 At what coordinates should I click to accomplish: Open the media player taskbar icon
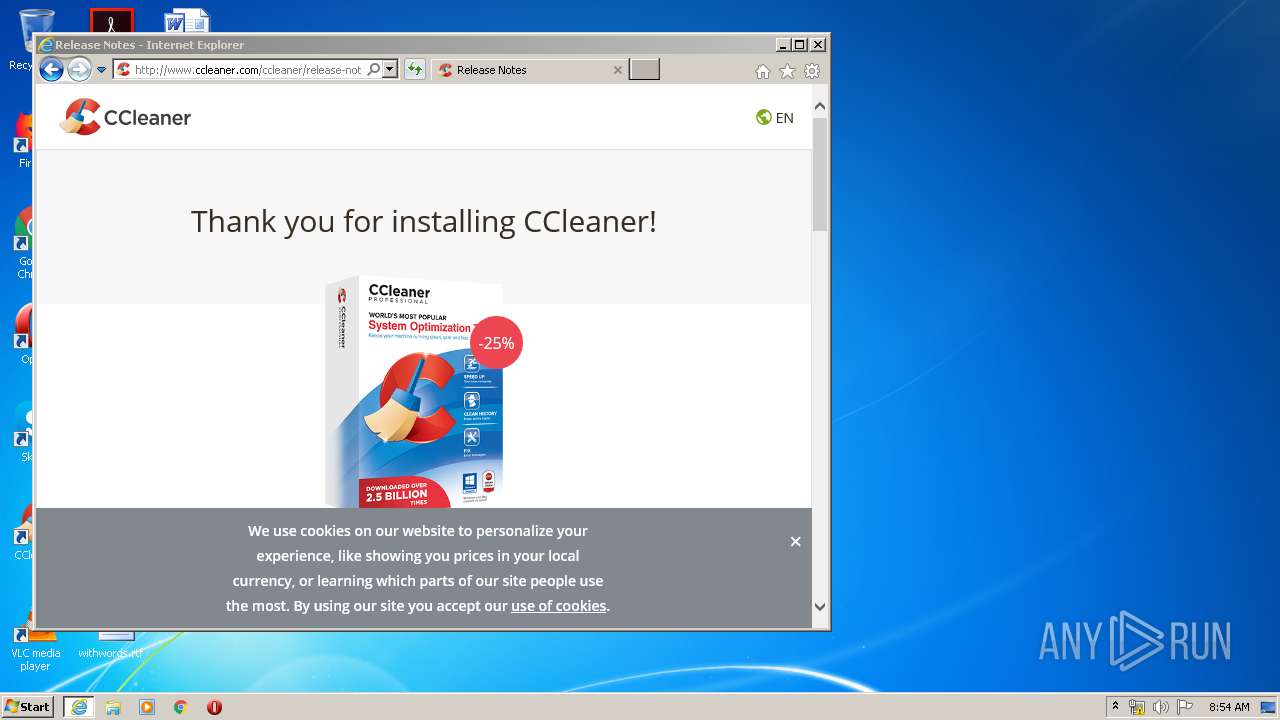147,707
